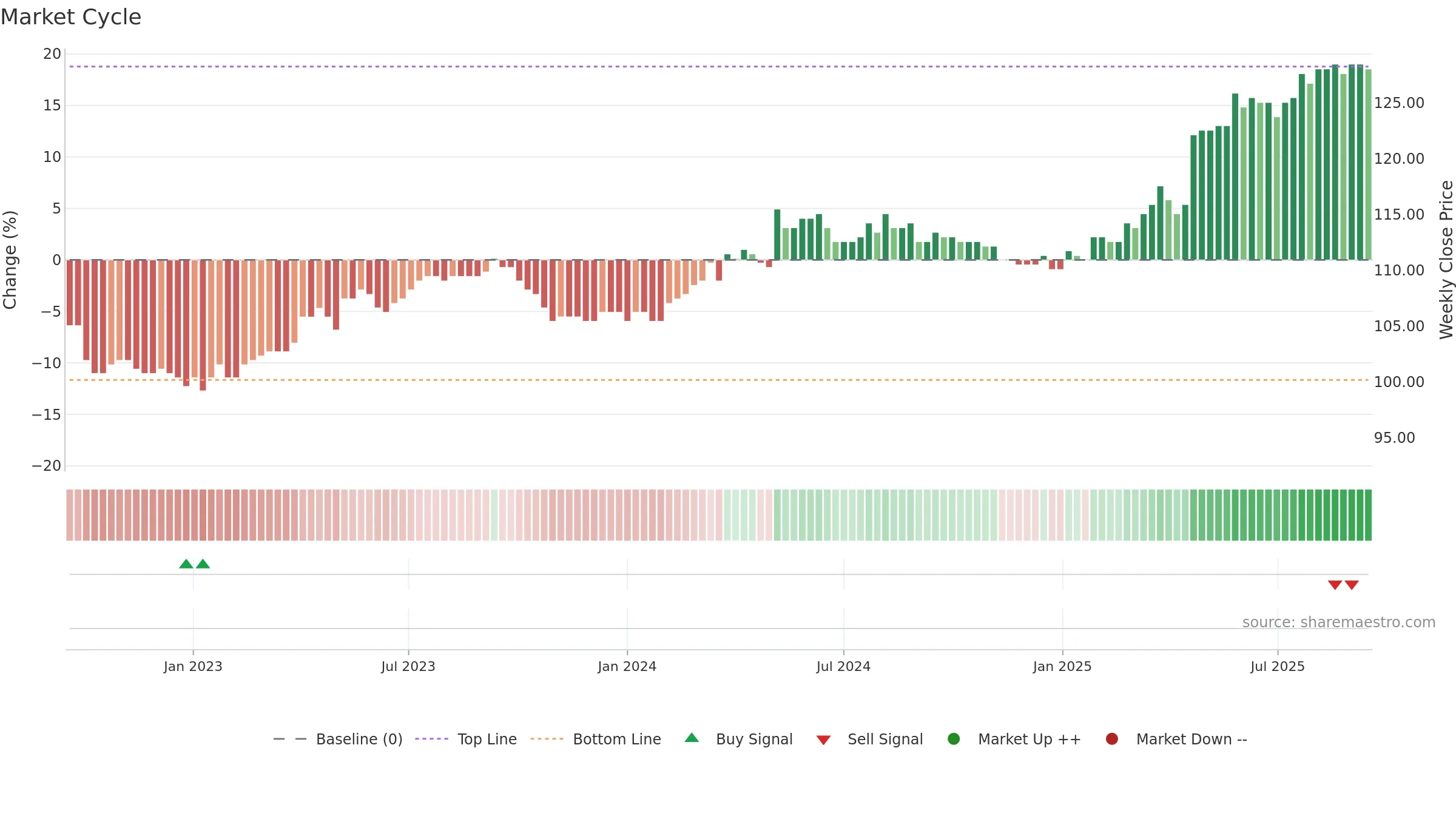Viewport: 1456px width, 819px height.
Task: Click the Change (%) axis title
Action: (10, 260)
